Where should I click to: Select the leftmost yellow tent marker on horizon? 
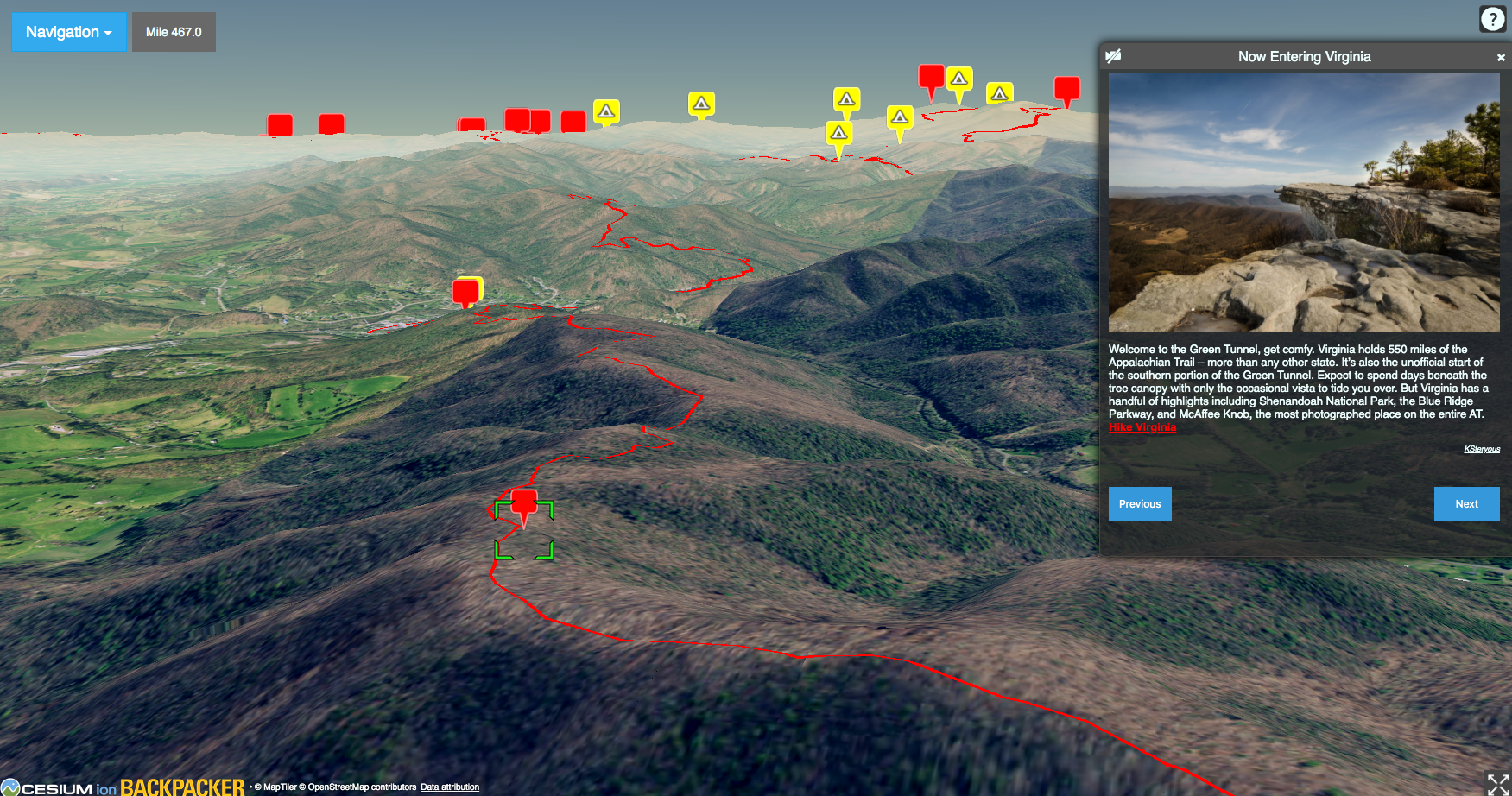tap(606, 111)
